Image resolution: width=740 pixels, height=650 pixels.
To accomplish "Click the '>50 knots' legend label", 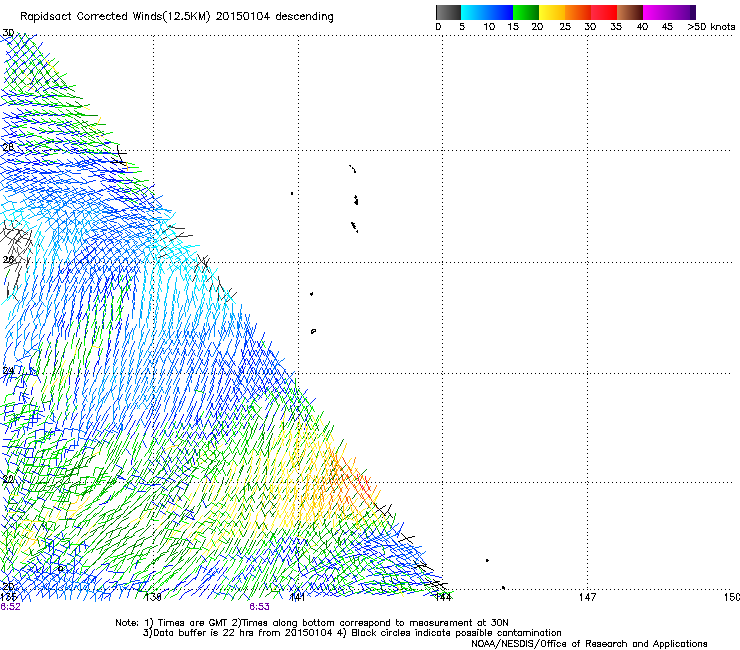I will click(711, 27).
